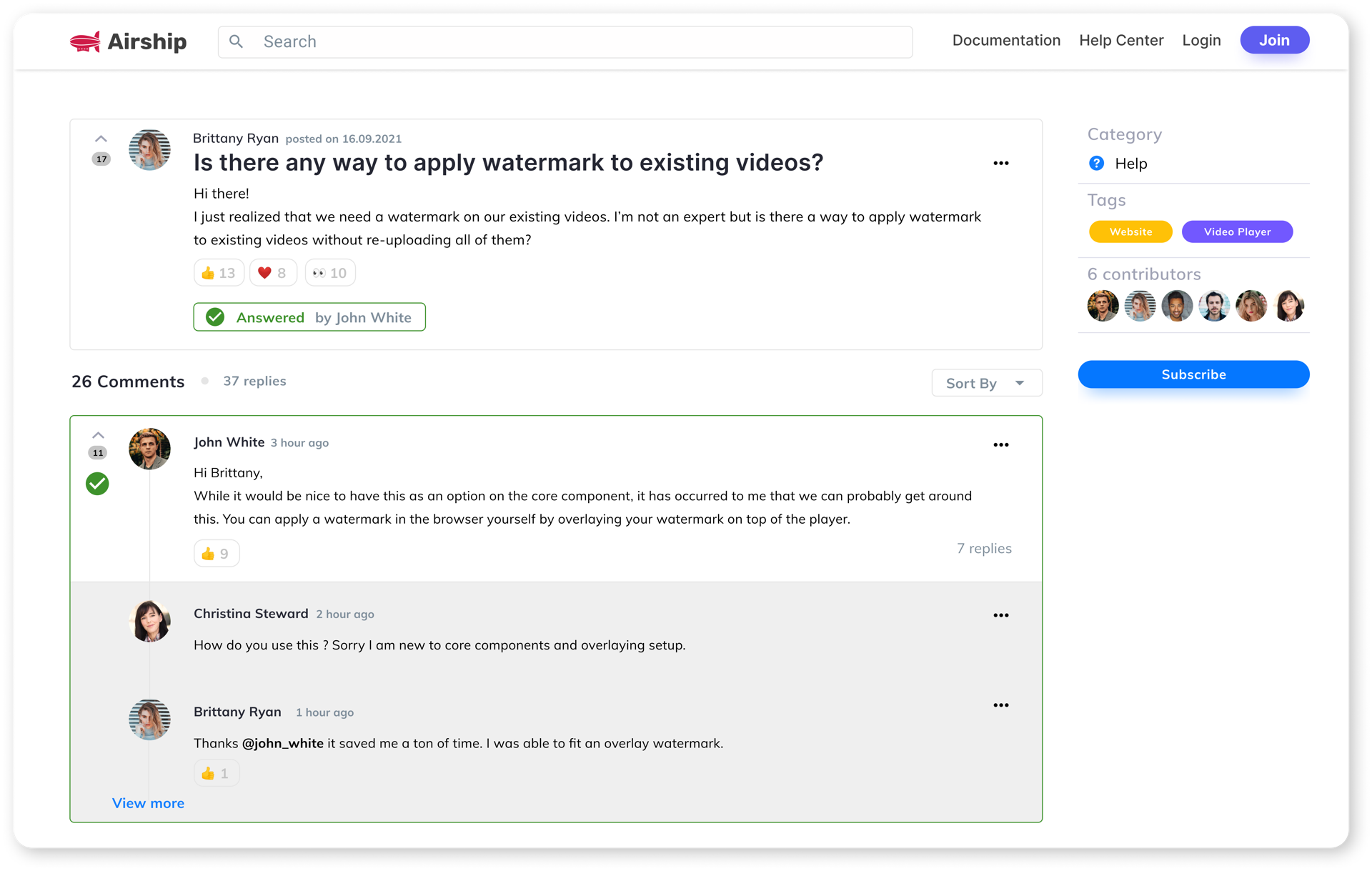This screenshot has height=871, width=1372.
Task: Focus the Search input field
Action: [565, 41]
